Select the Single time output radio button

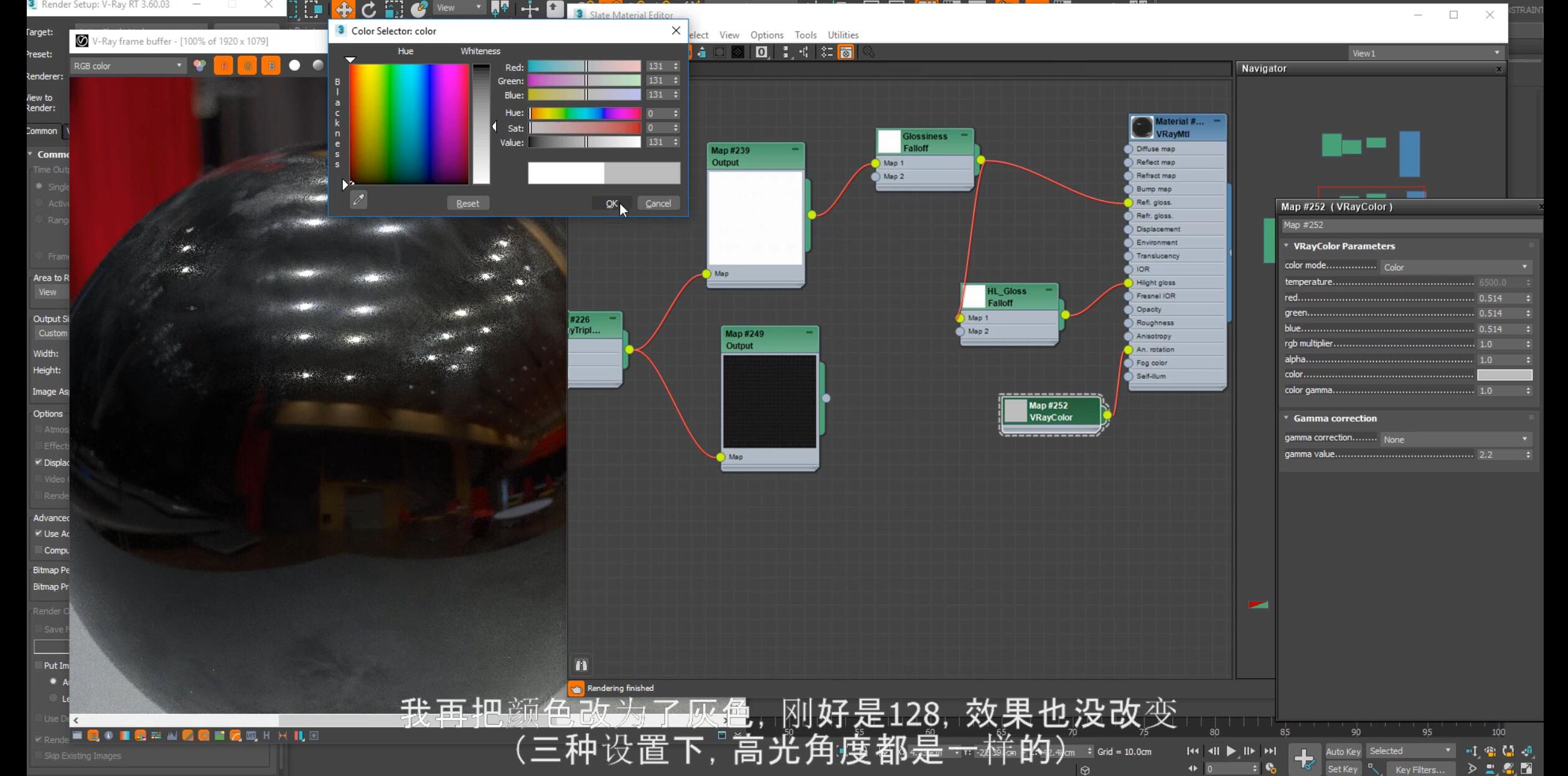(x=39, y=186)
